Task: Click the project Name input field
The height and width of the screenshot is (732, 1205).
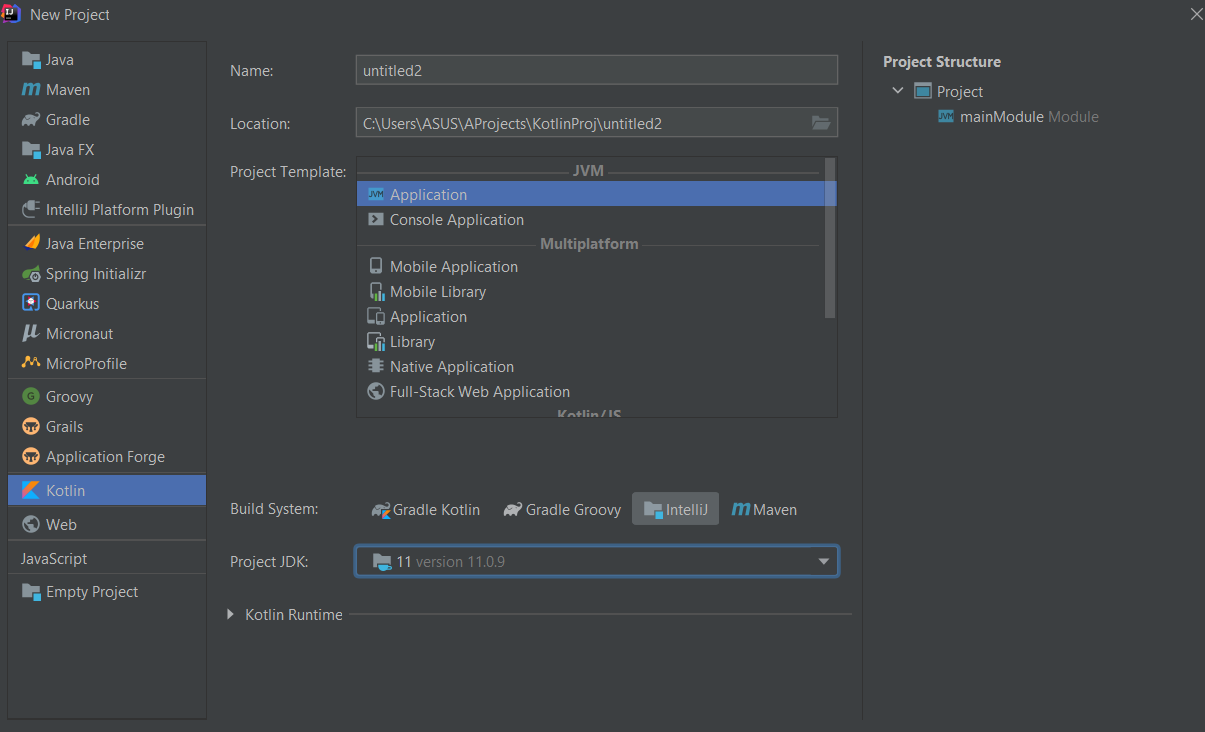Action: [x=596, y=70]
